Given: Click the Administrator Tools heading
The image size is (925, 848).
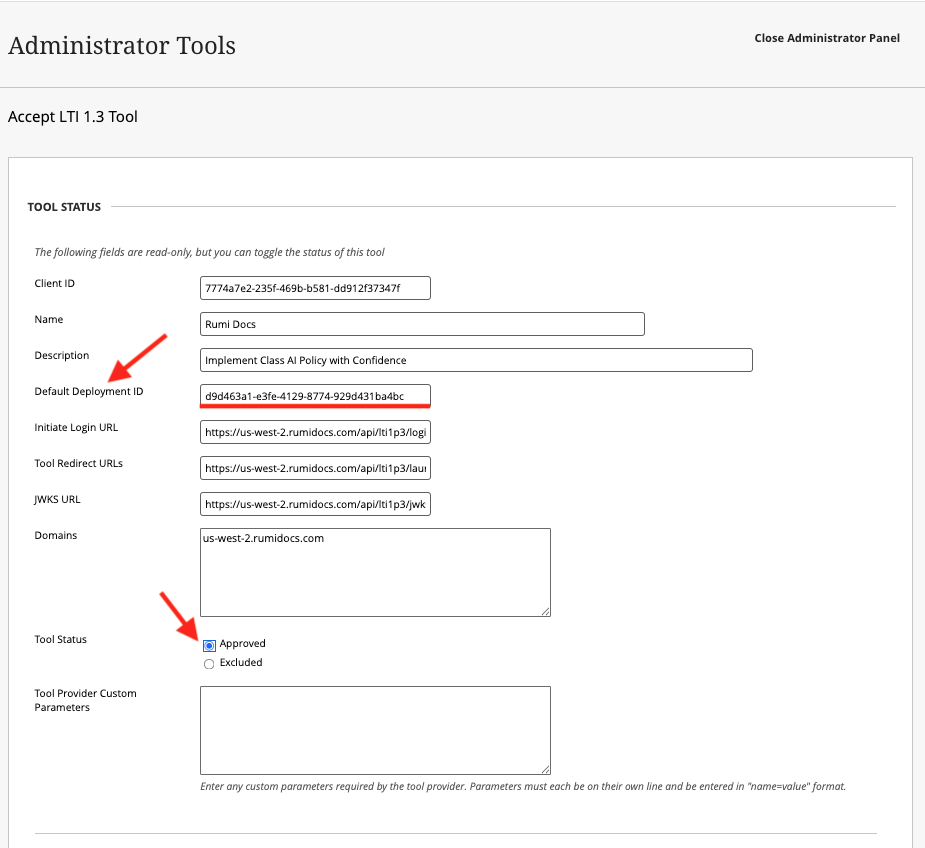Looking at the screenshot, I should pyautogui.click(x=122, y=46).
